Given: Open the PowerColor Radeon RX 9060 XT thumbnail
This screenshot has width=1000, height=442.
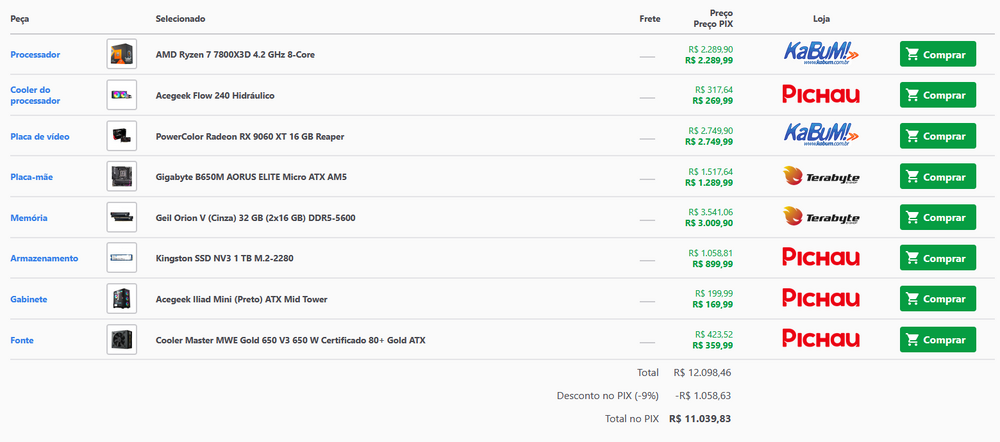Looking at the screenshot, I should (x=121, y=136).
